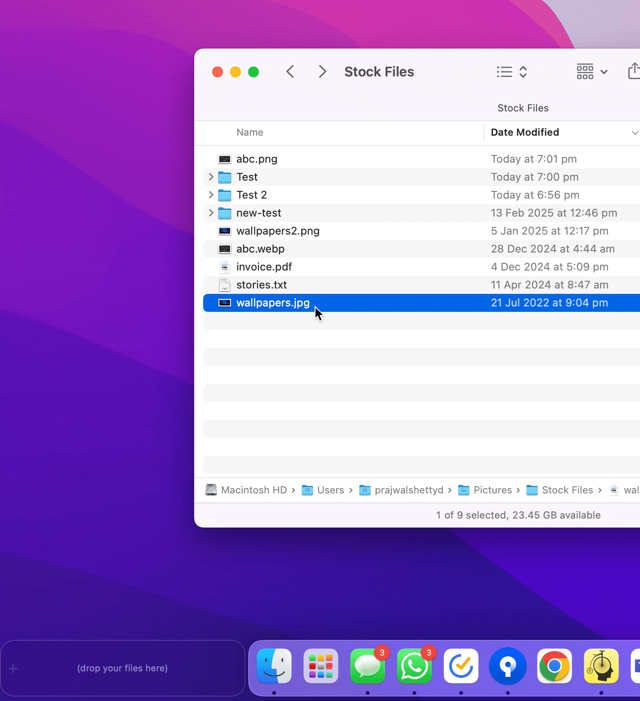
Task: Click Users in the path bar
Action: 323,490
